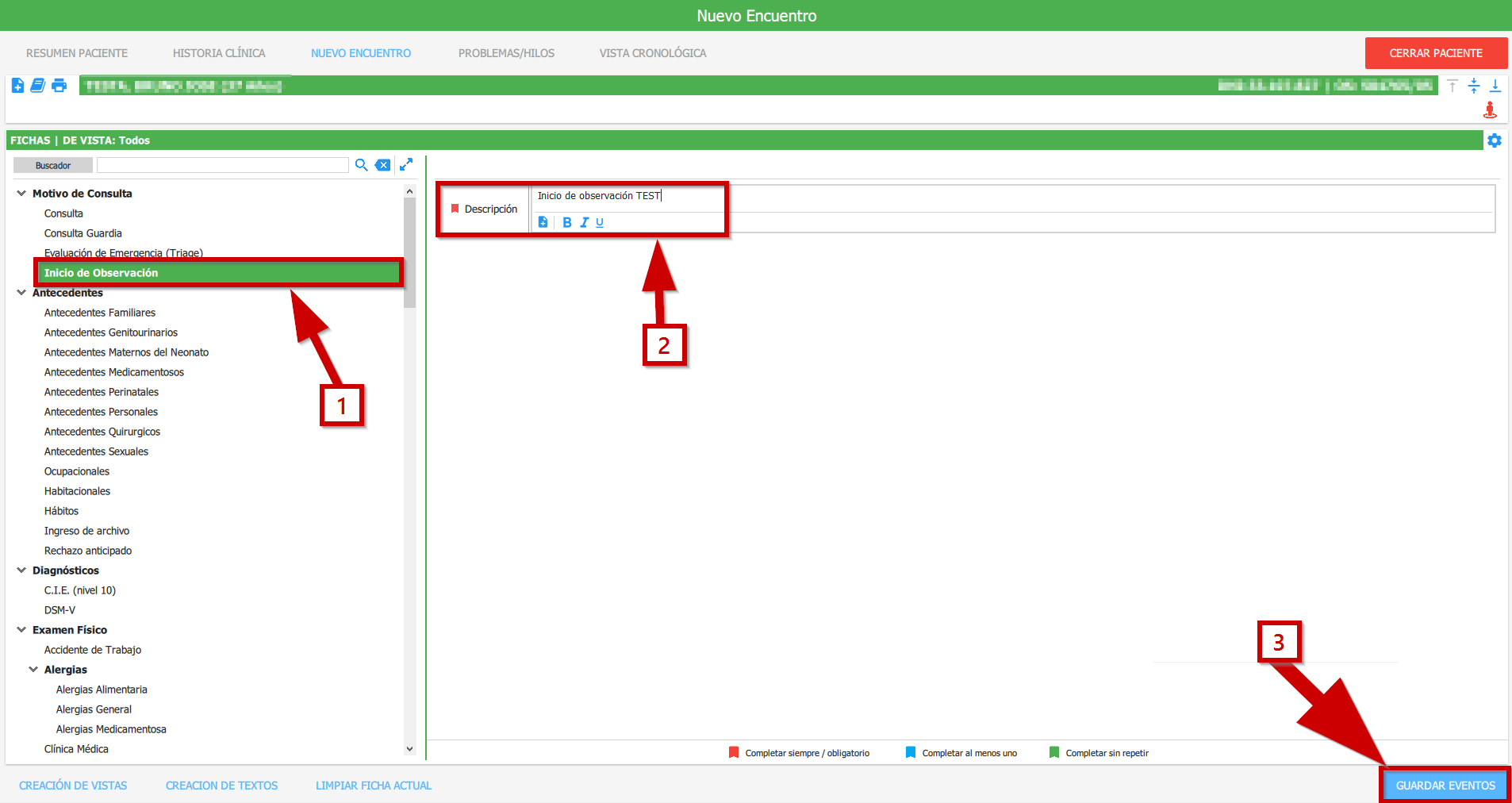Click the book icon beside the printer

point(37,86)
